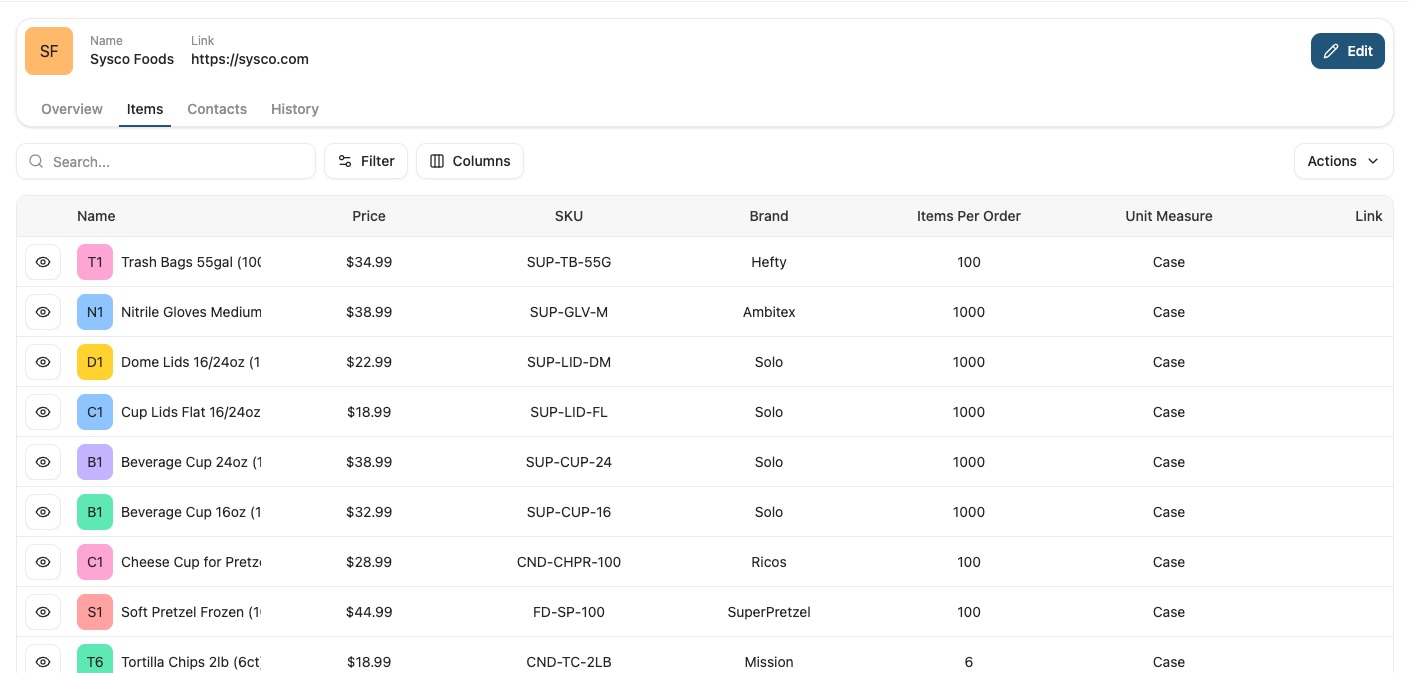The image size is (1409, 673).
Task: Click the Ambitex brand cell
Action: (769, 312)
